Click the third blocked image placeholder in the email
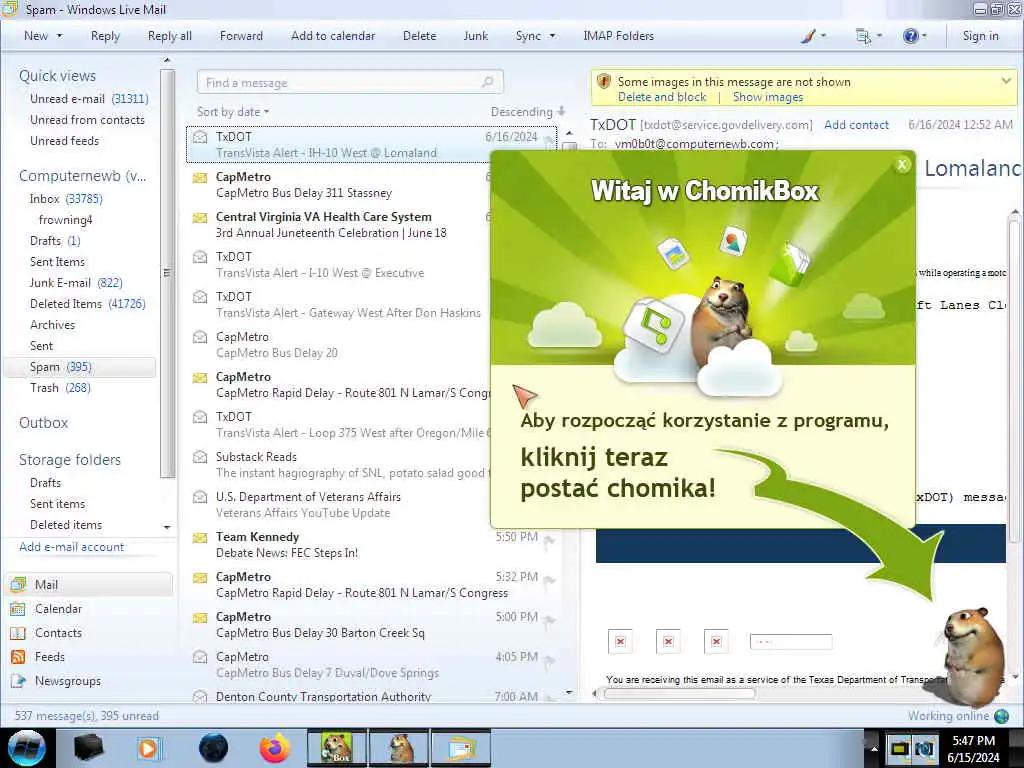1024x768 pixels. [x=716, y=641]
